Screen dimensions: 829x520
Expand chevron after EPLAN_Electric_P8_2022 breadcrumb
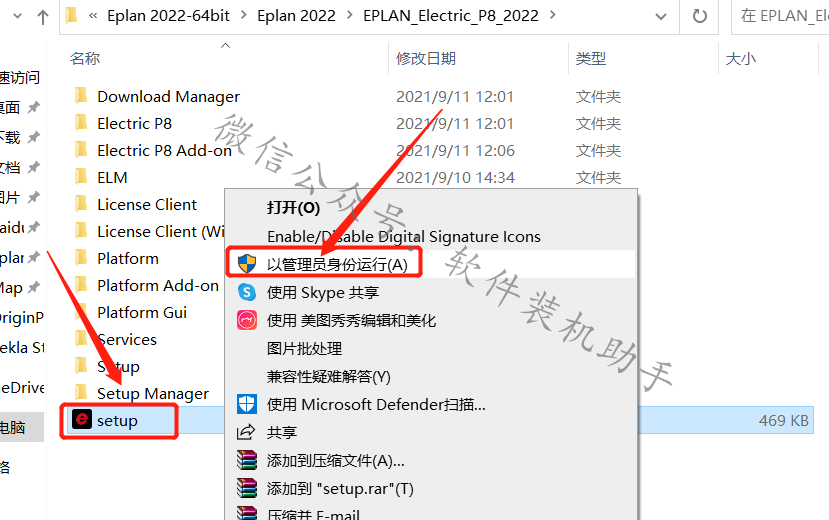tap(553, 15)
